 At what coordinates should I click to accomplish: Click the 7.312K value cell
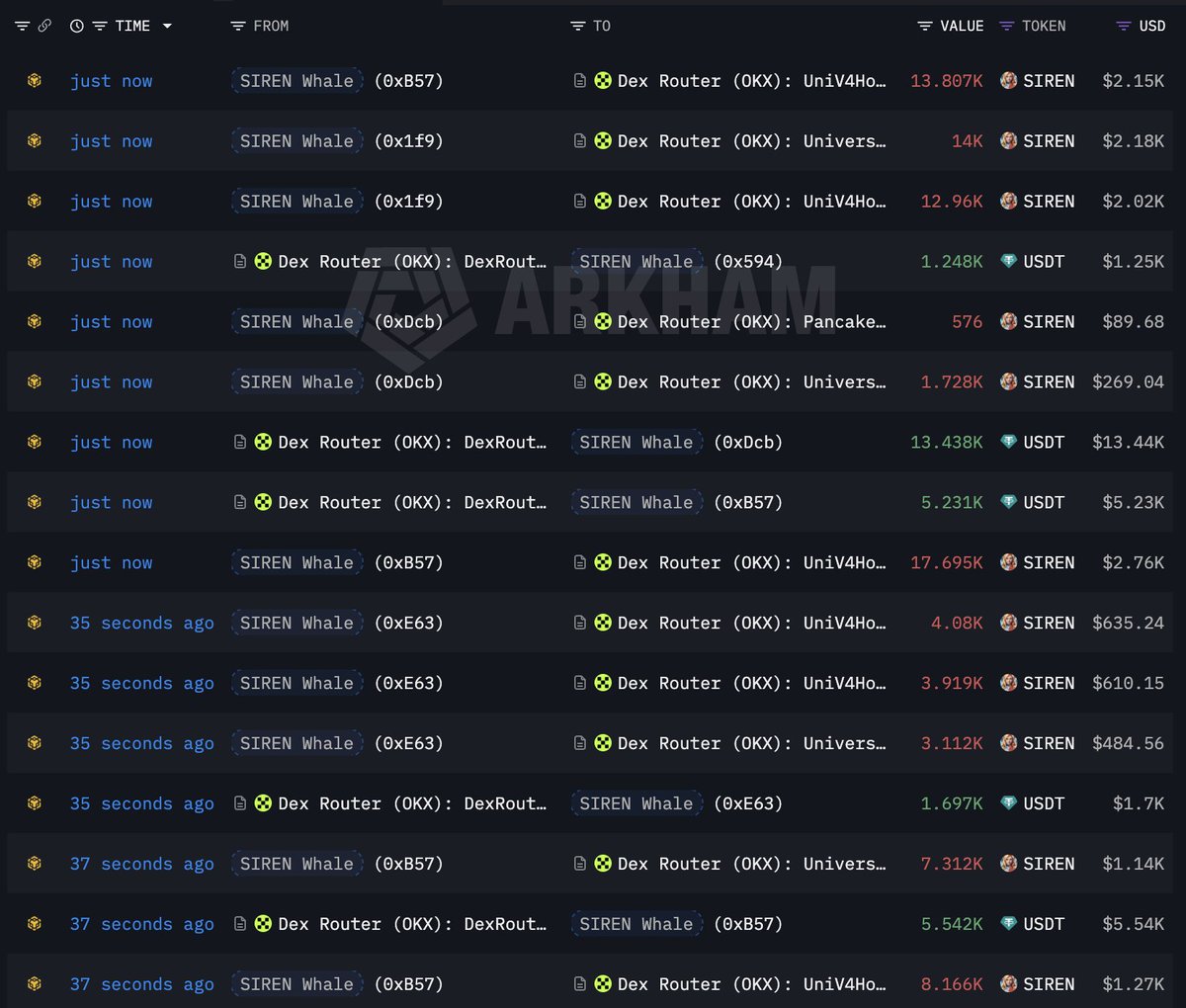coord(953,864)
